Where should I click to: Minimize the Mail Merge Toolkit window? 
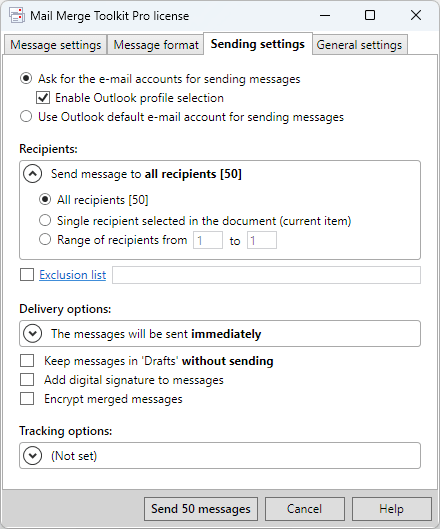click(x=325, y=15)
